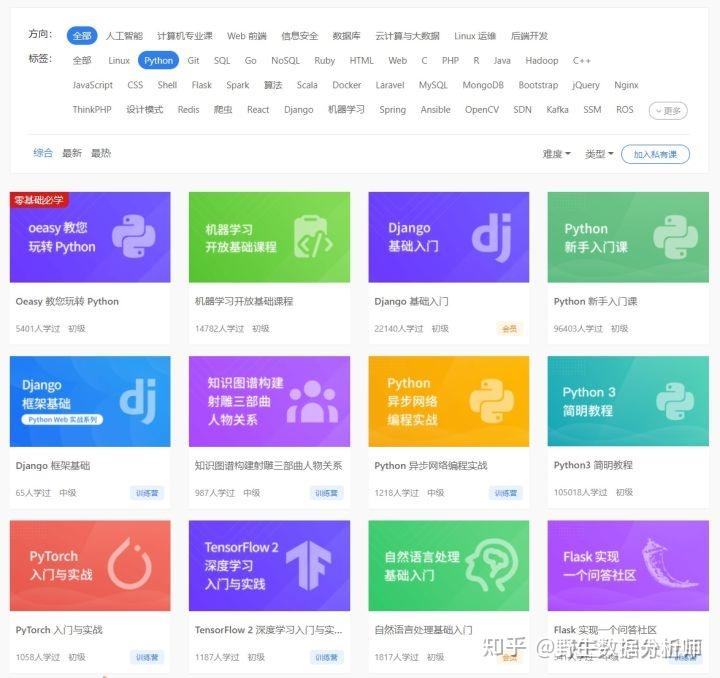This screenshot has width=720, height=678.
Task: Click the 机器学习开放基础课程 title link
Action: point(244,302)
